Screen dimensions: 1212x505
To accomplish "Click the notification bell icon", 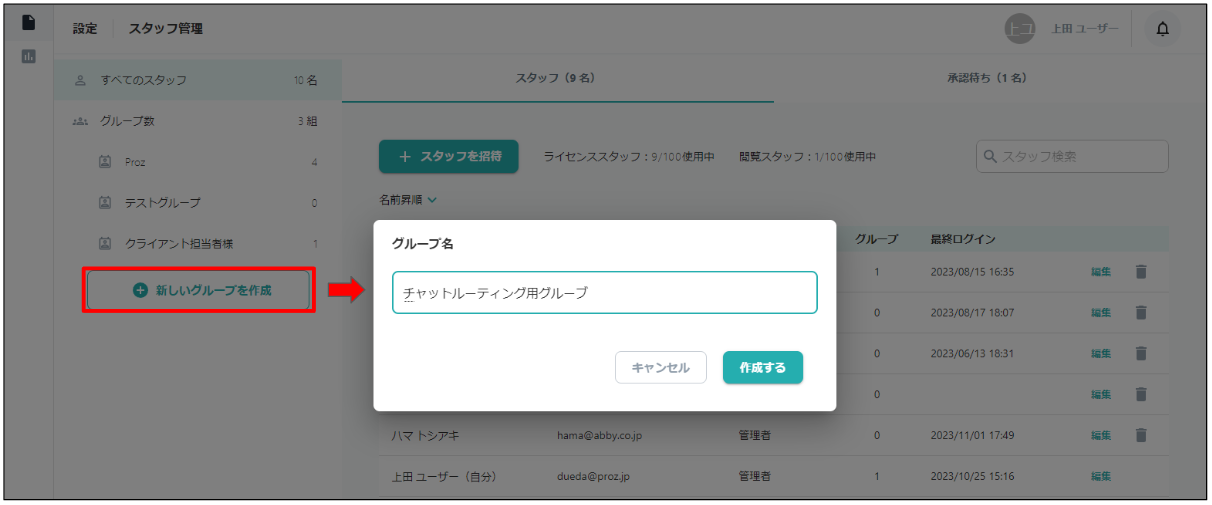I will pos(1162,29).
